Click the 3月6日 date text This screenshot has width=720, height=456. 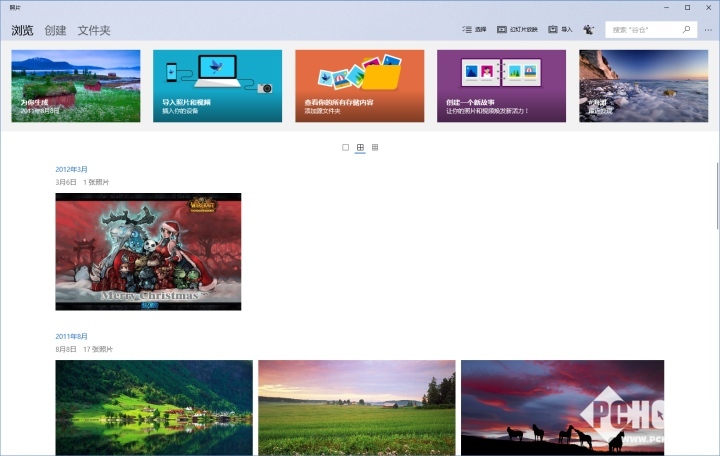[66, 182]
